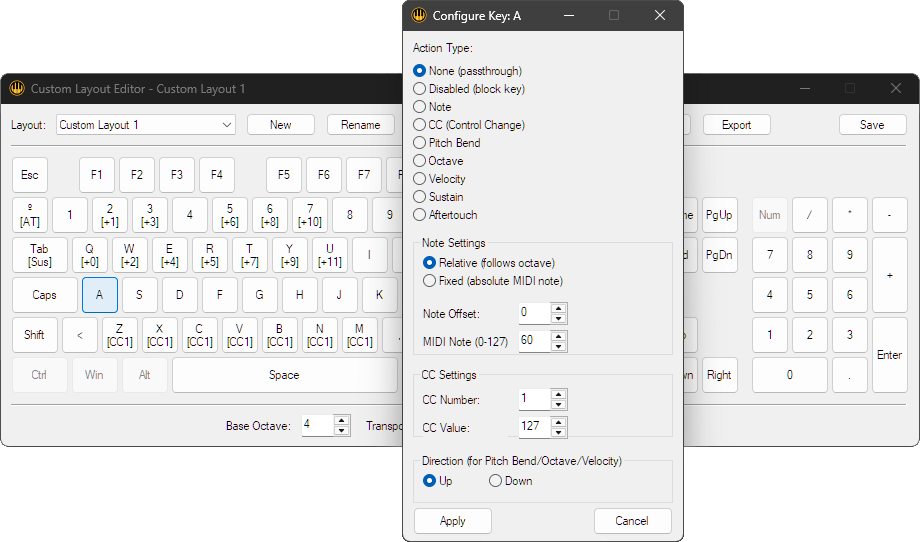Open the Layout dropdown
This screenshot has width=920, height=542.
(227, 125)
